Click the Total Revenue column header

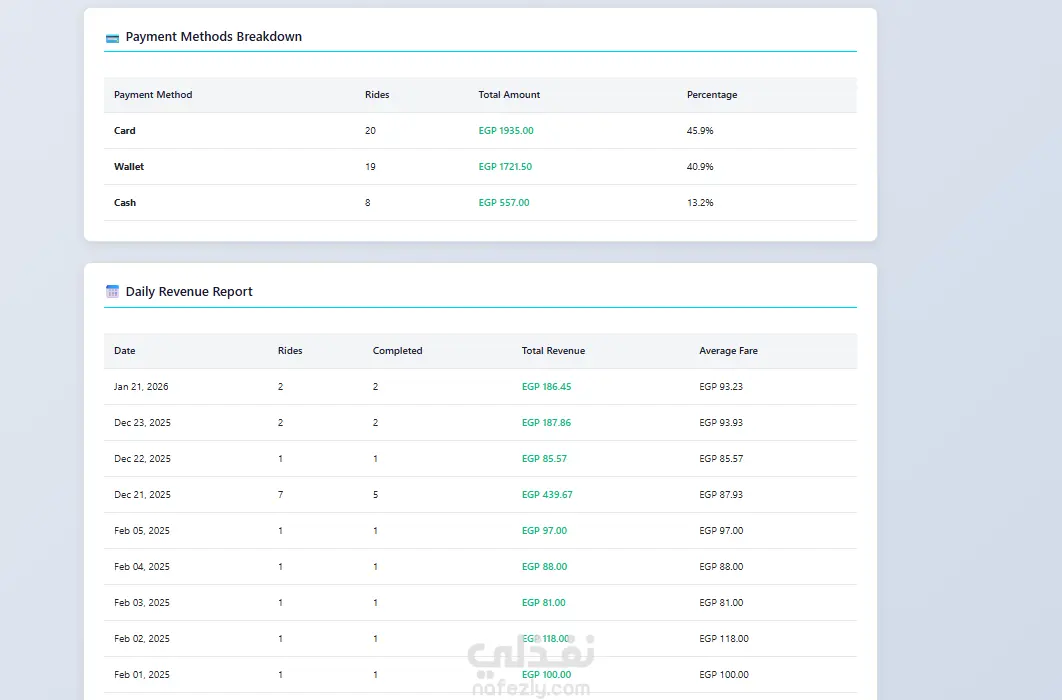coord(553,351)
